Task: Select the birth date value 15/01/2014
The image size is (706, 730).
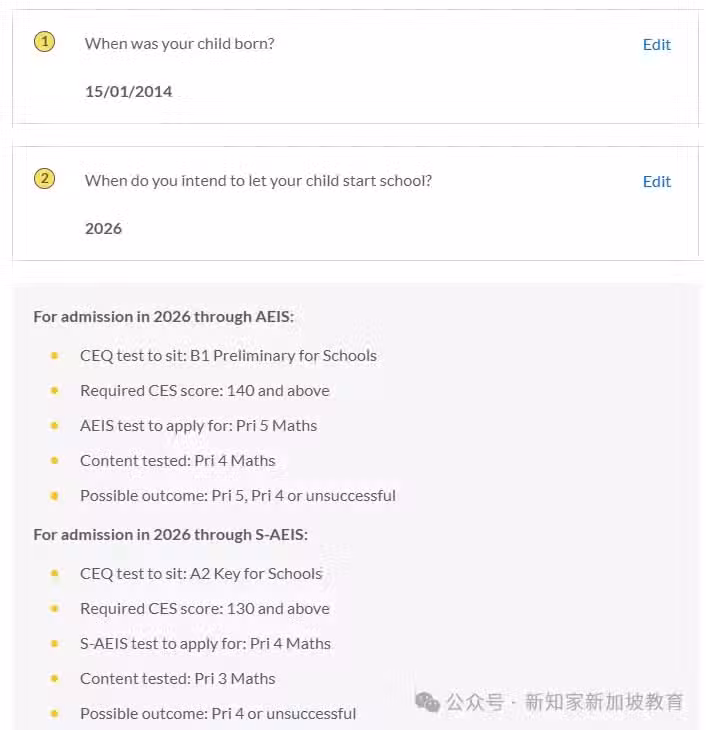Action: pyautogui.click(x=129, y=92)
